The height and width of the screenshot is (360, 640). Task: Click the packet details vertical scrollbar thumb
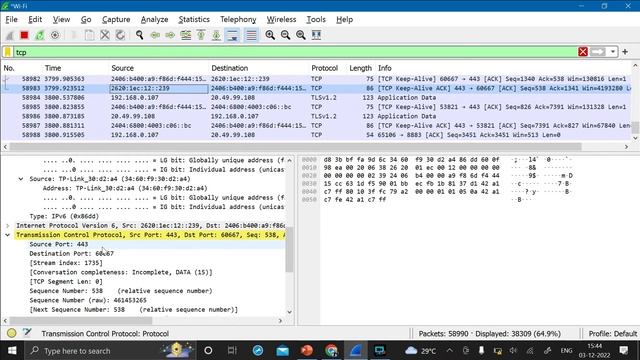289,249
